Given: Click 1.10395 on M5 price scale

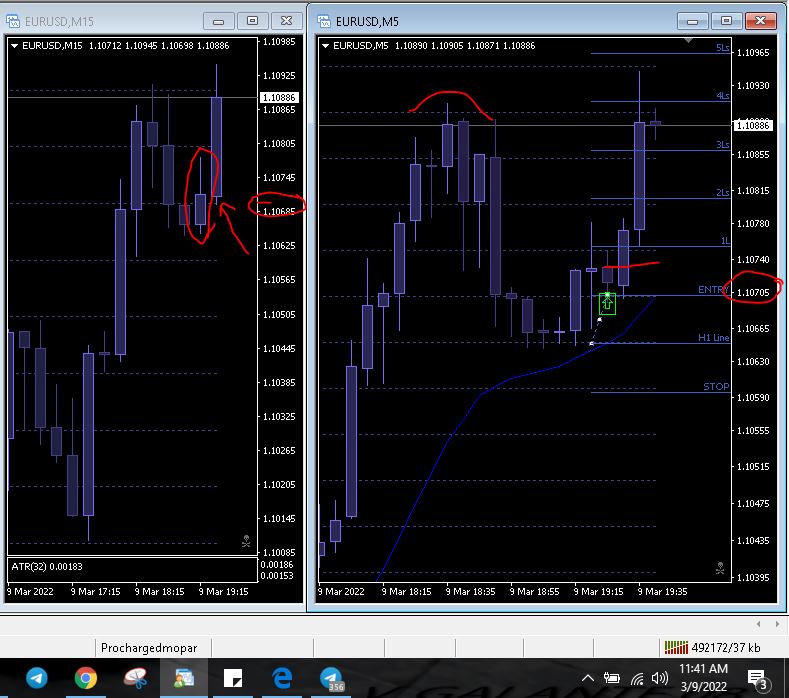Looking at the screenshot, I should (x=753, y=578).
